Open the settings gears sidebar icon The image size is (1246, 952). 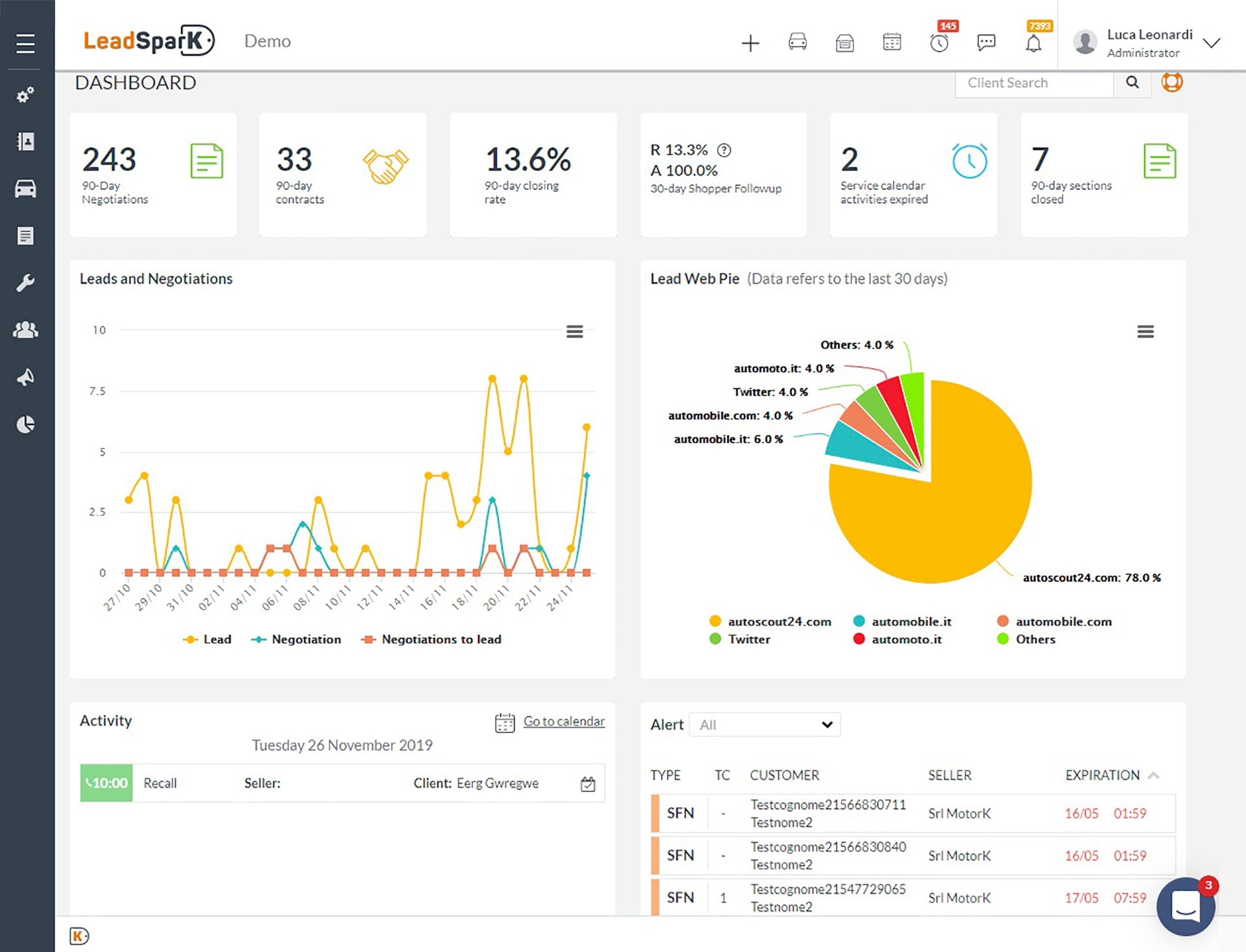point(25,95)
